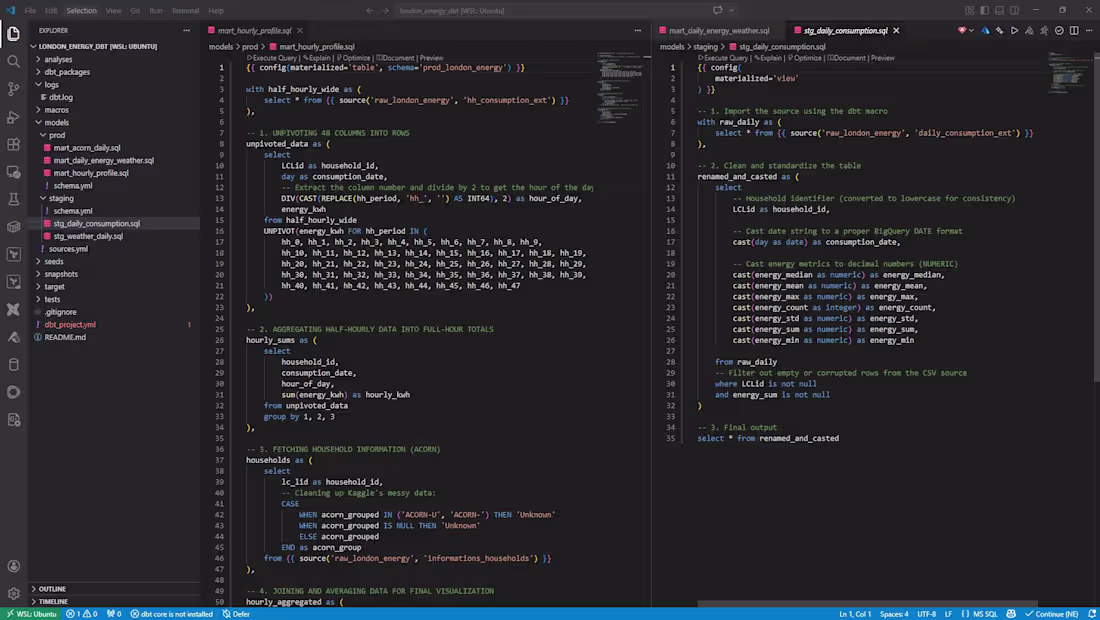
Task: Click Execute Query above left editor
Action: [274, 58]
